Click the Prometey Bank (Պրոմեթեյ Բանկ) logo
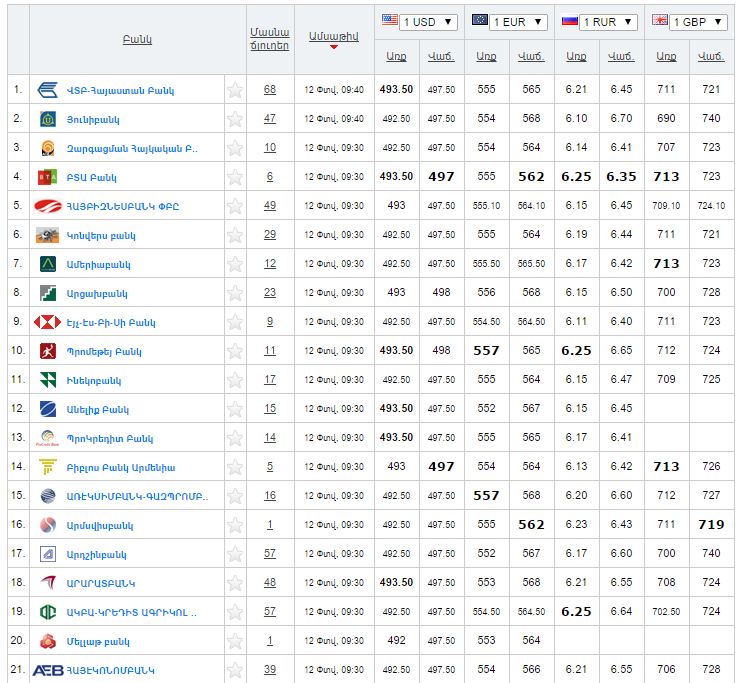736x683 pixels. 47,351
